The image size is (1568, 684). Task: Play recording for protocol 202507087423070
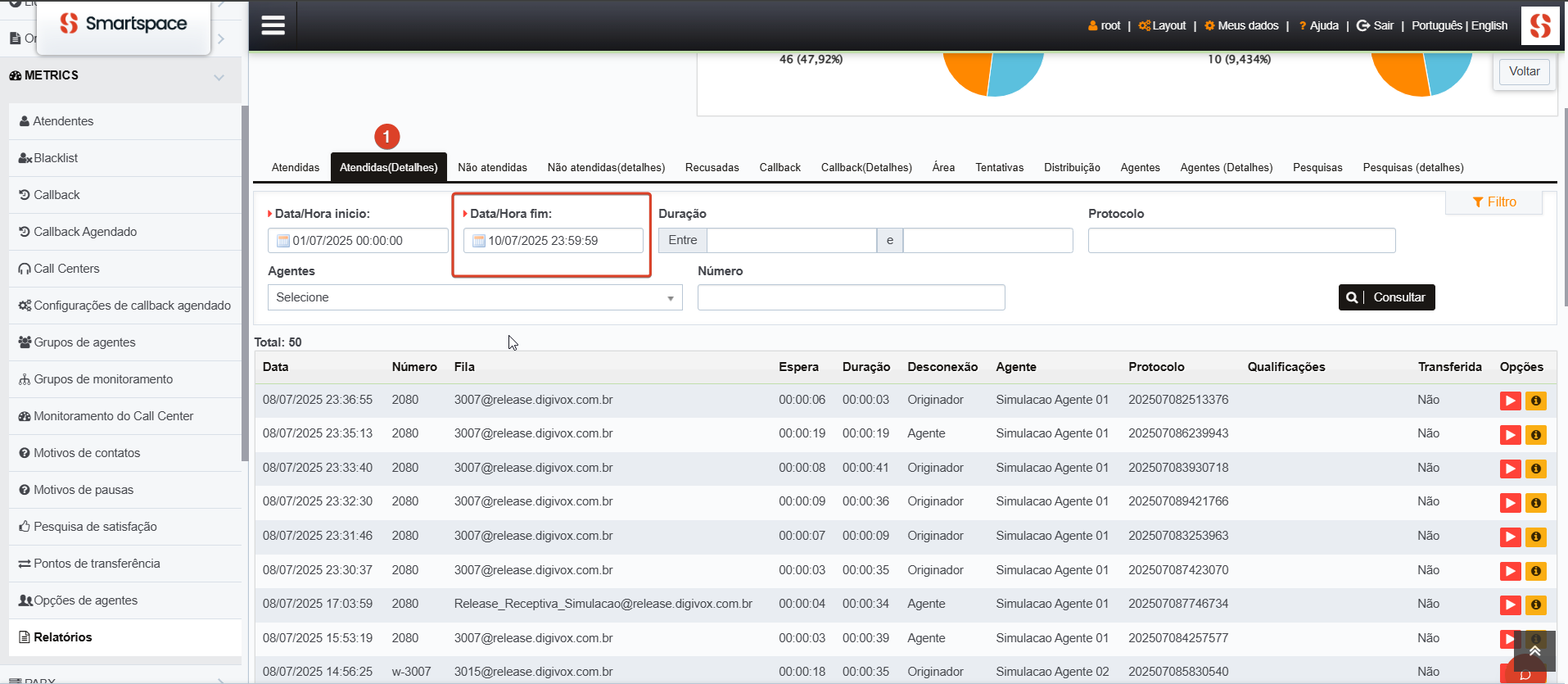1510,571
